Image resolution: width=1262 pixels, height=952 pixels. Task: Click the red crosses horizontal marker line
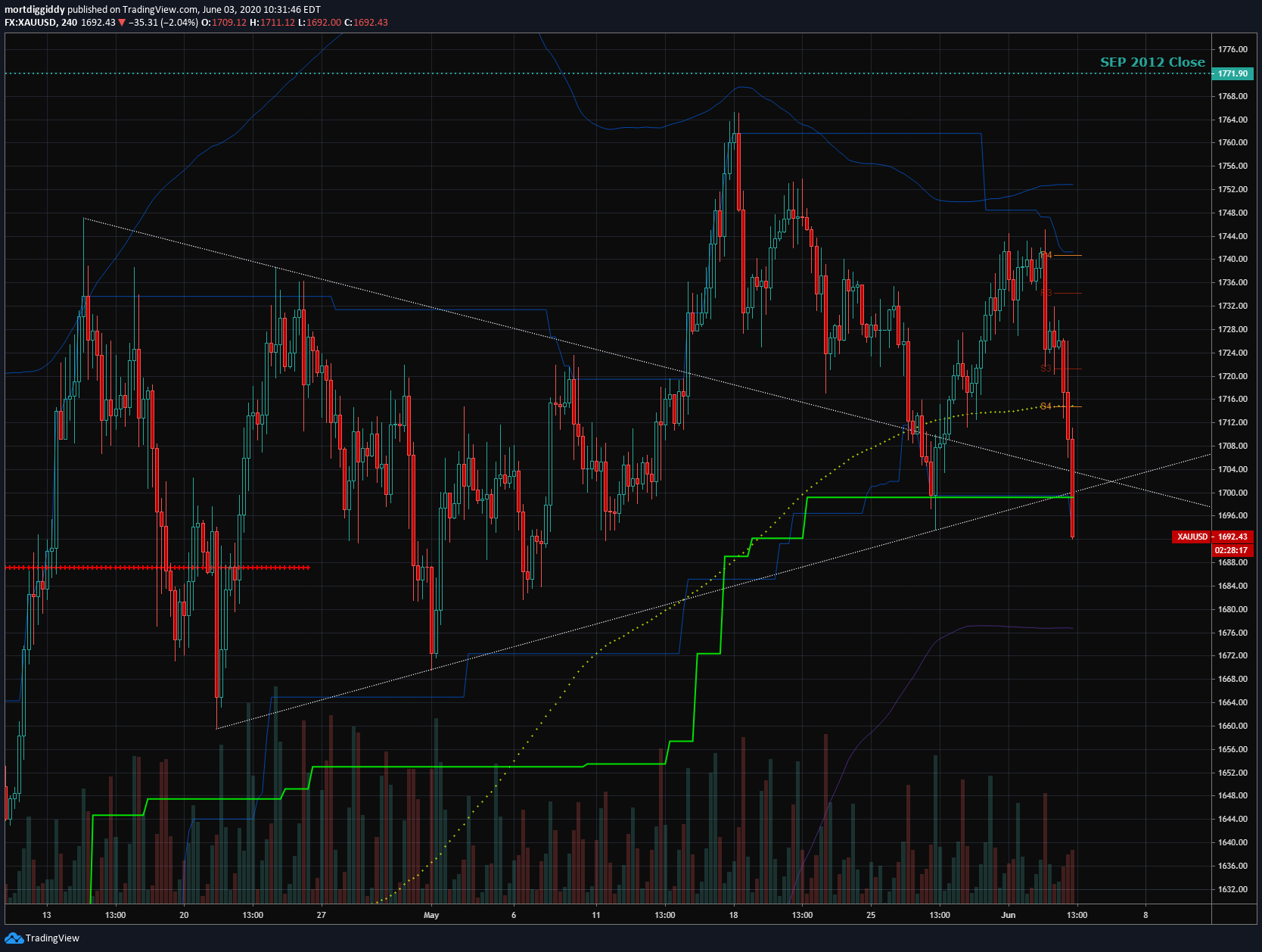[157, 568]
